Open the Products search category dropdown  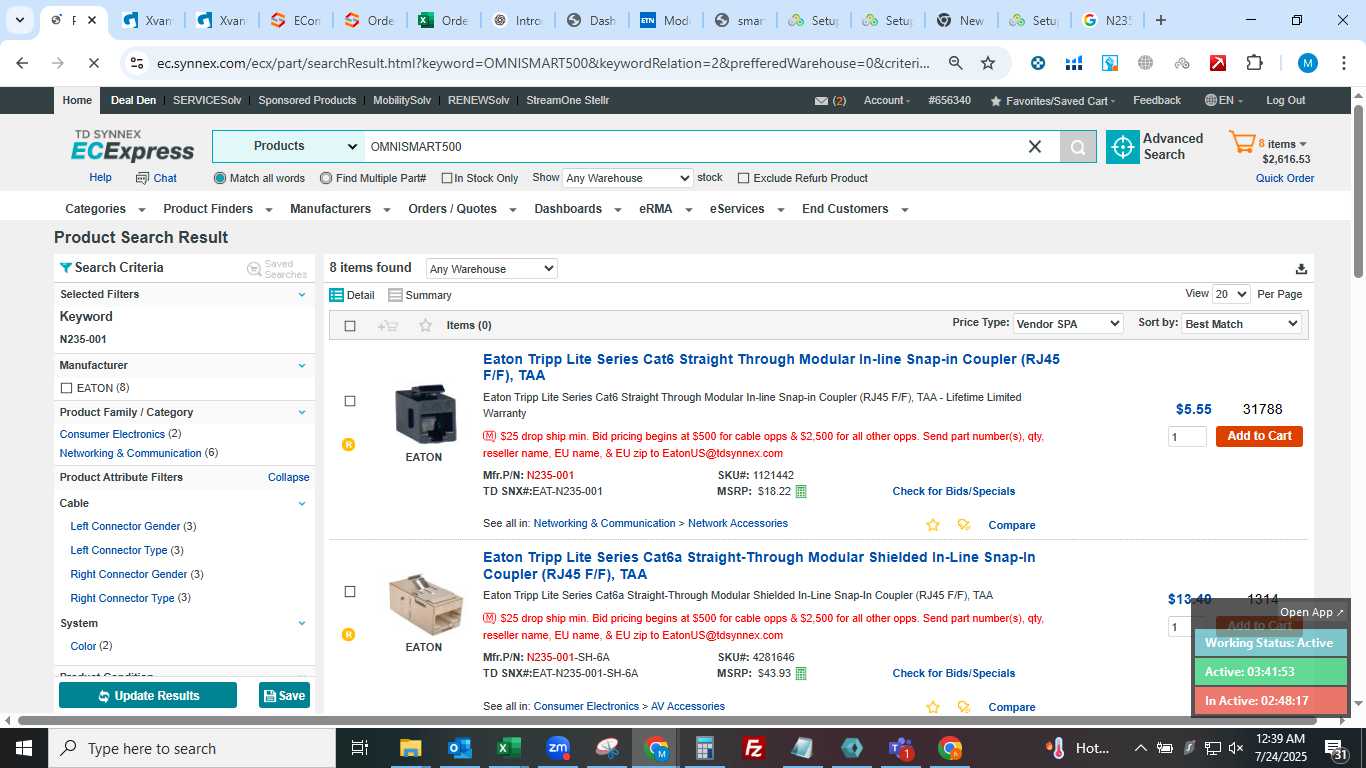[288, 146]
